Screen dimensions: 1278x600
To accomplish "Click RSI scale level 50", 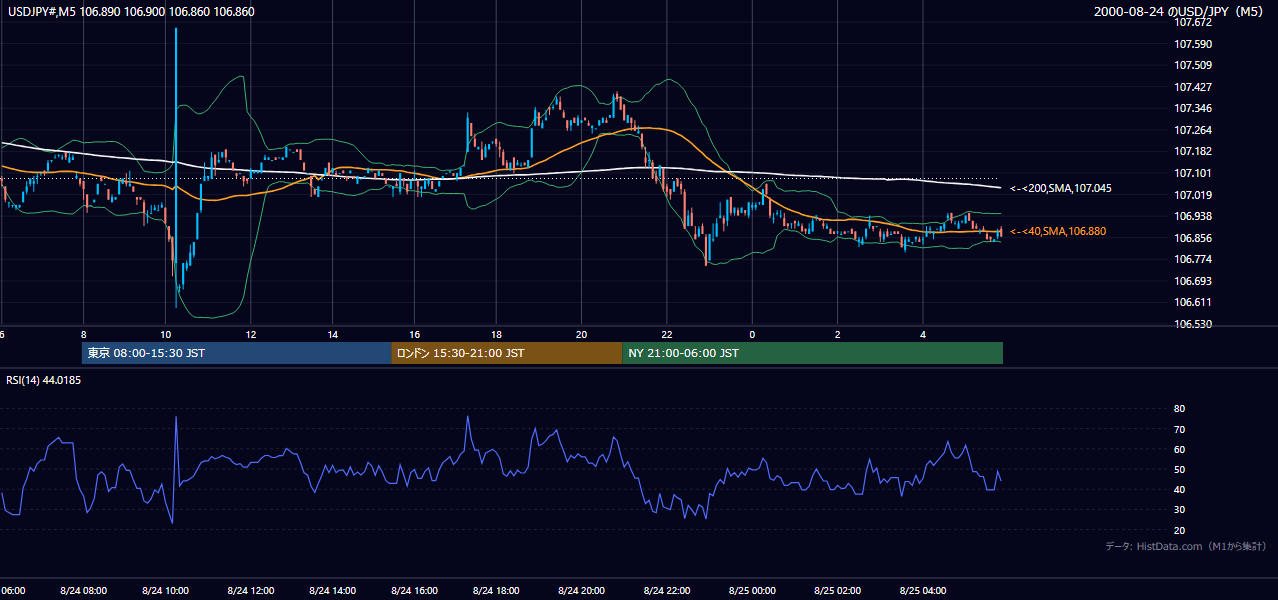I will [x=1179, y=469].
